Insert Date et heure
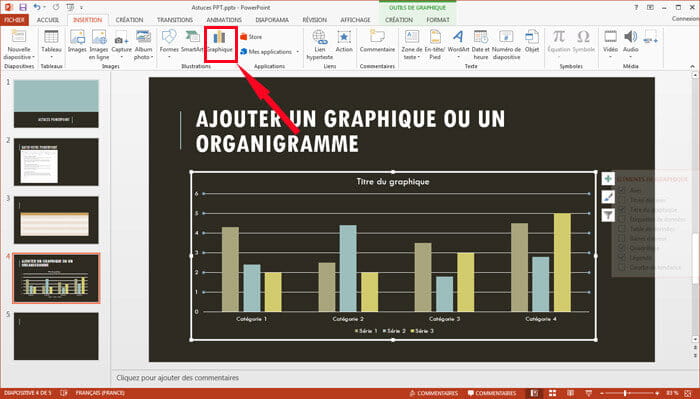This screenshot has height=399, width=700. (x=480, y=45)
